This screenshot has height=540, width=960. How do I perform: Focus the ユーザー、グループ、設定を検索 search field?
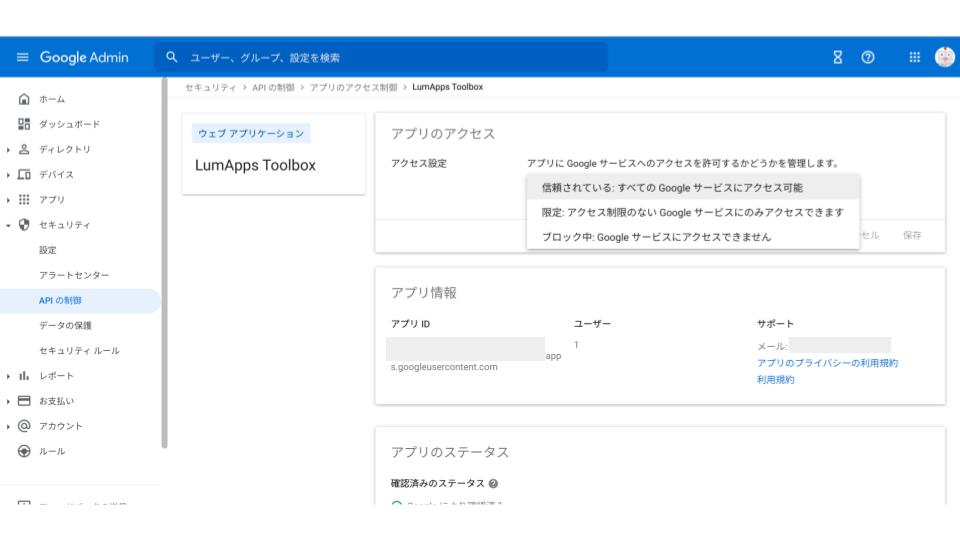point(380,57)
